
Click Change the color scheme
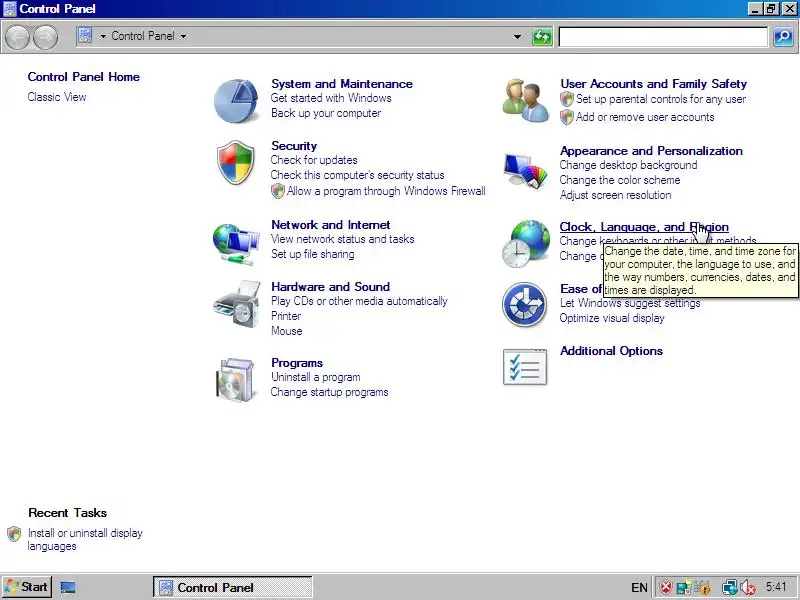point(619,180)
